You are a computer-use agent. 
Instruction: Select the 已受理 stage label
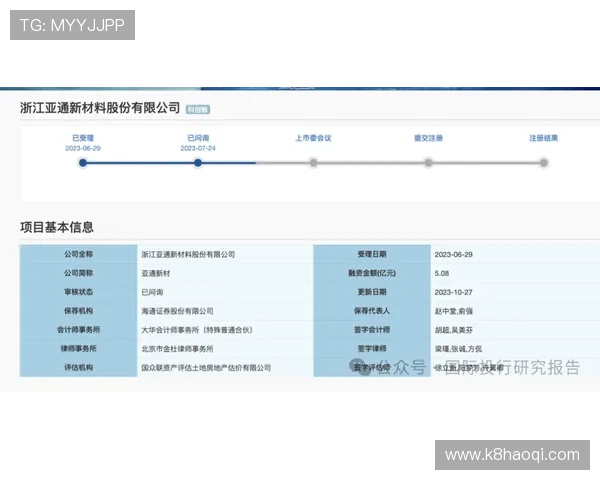click(83, 138)
